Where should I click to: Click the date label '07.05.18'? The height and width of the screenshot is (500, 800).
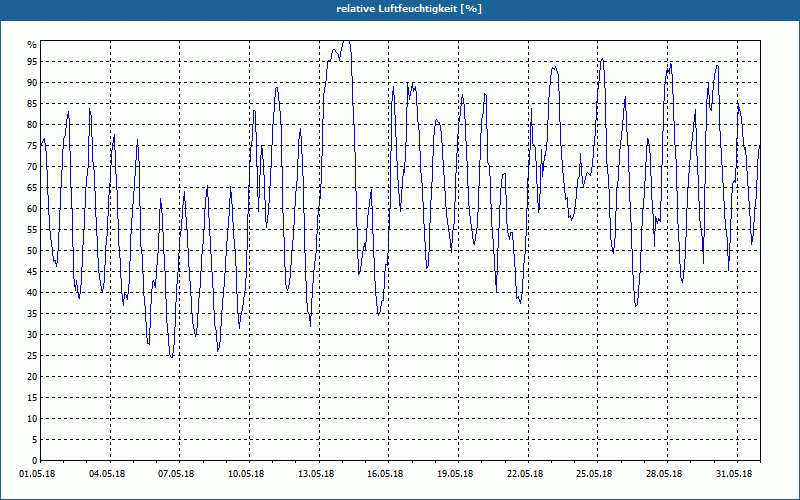pyautogui.click(x=177, y=474)
